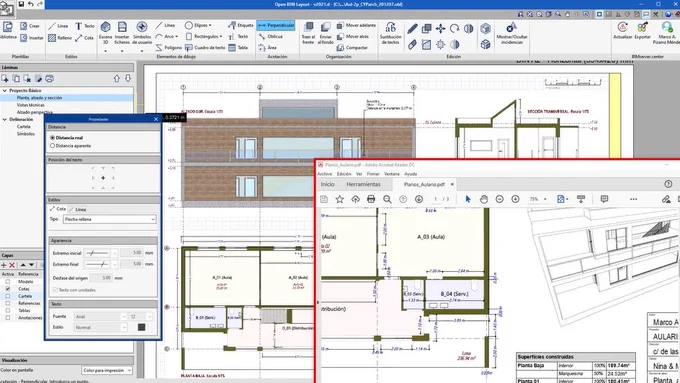Screen dimensions: 680x383
Task: Click the Relleno style button
Action: point(60,38)
